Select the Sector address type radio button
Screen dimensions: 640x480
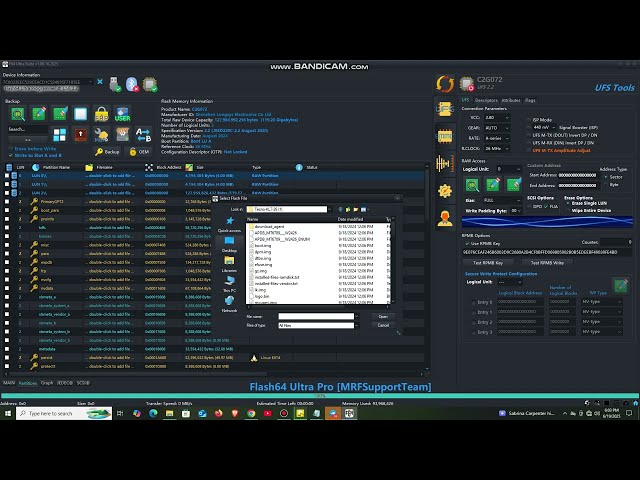click(x=606, y=177)
